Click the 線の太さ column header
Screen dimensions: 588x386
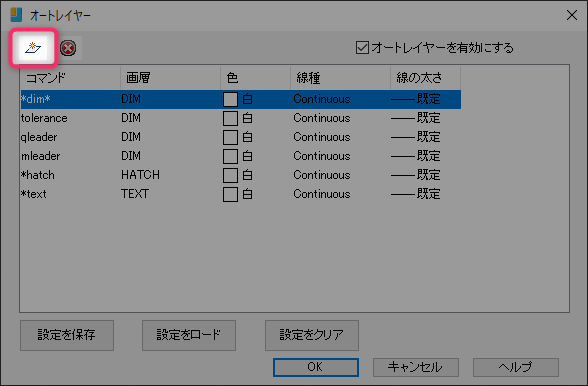click(425, 78)
